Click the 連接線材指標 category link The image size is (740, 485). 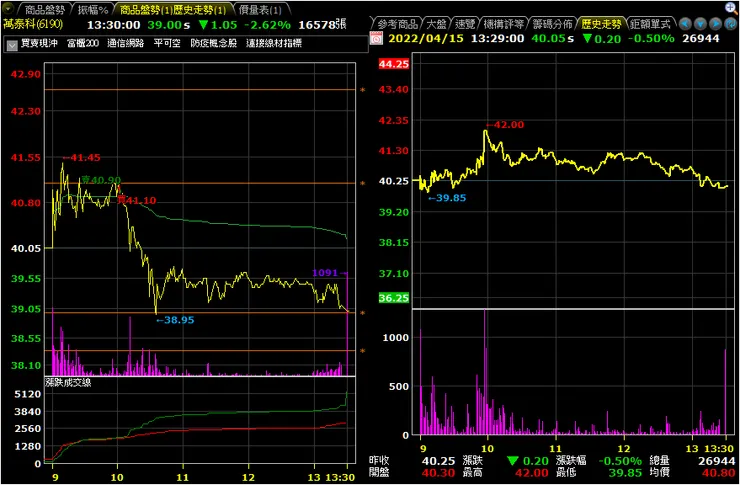tap(274, 43)
